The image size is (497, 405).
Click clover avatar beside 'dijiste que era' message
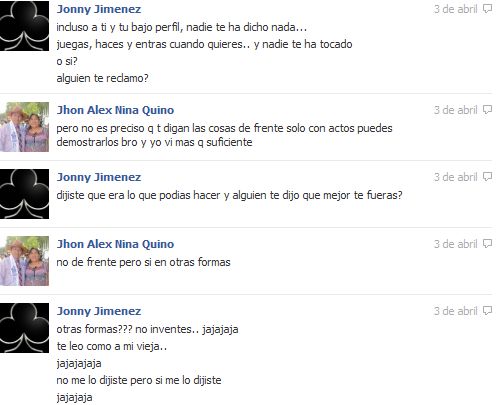[24, 194]
